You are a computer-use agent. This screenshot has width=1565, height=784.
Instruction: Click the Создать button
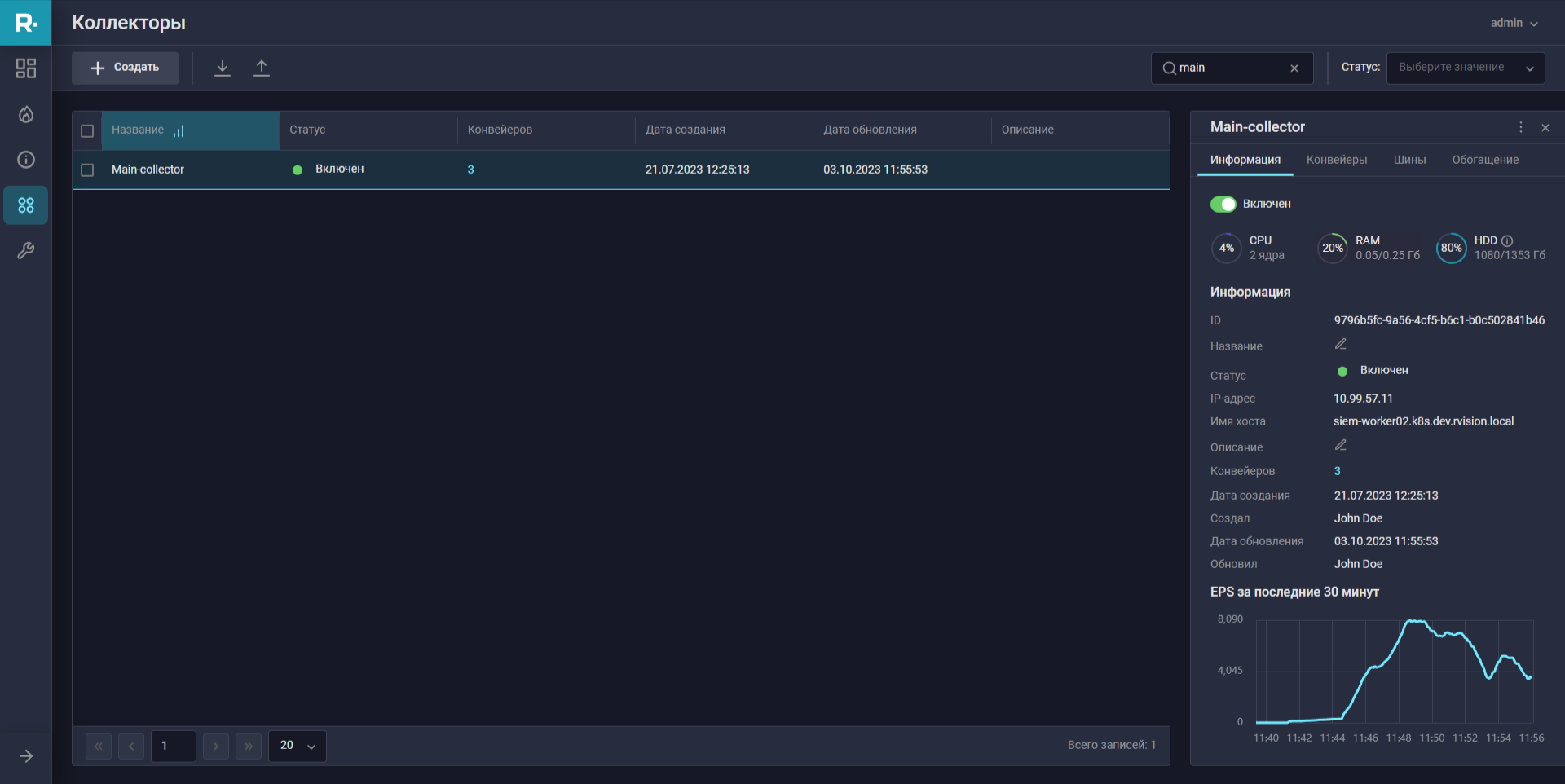[x=125, y=68]
